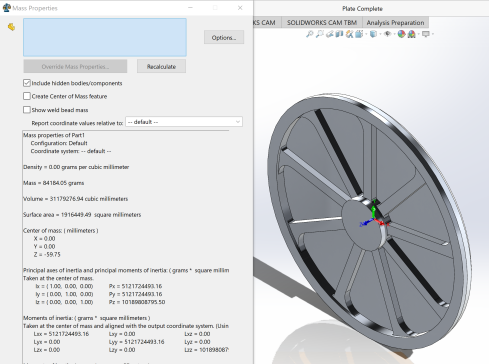Screen dimensions: 489x364
Task: Return to the Previous View
Action: tap(330, 34)
